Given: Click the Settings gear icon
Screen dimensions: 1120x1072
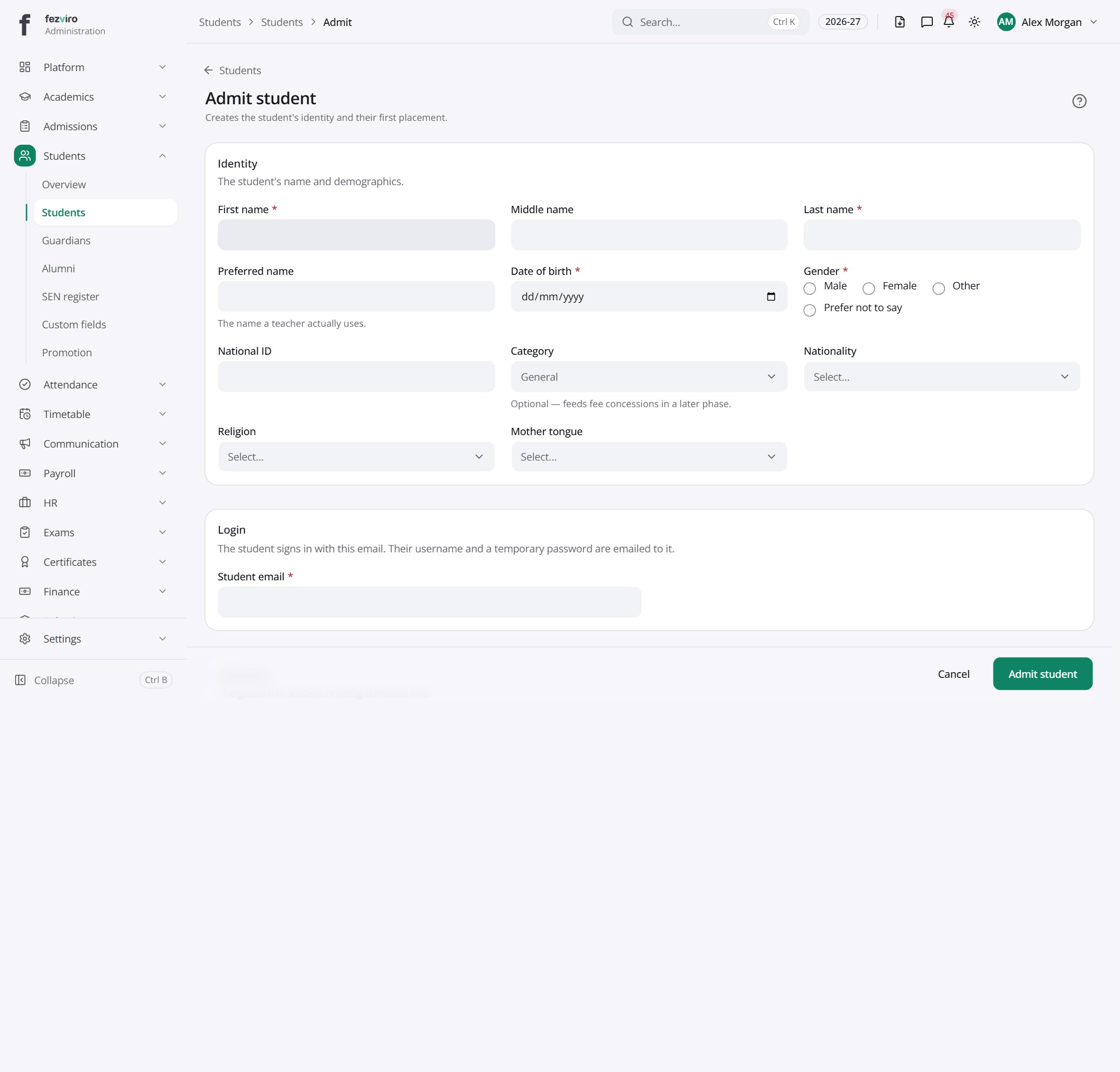Looking at the screenshot, I should pos(24,639).
